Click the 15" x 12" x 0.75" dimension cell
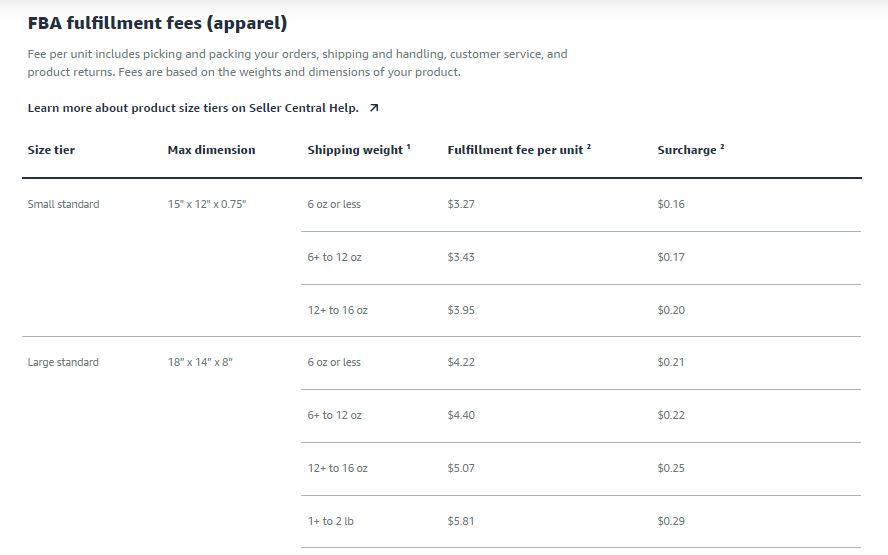The width and height of the screenshot is (888, 555). [x=207, y=204]
